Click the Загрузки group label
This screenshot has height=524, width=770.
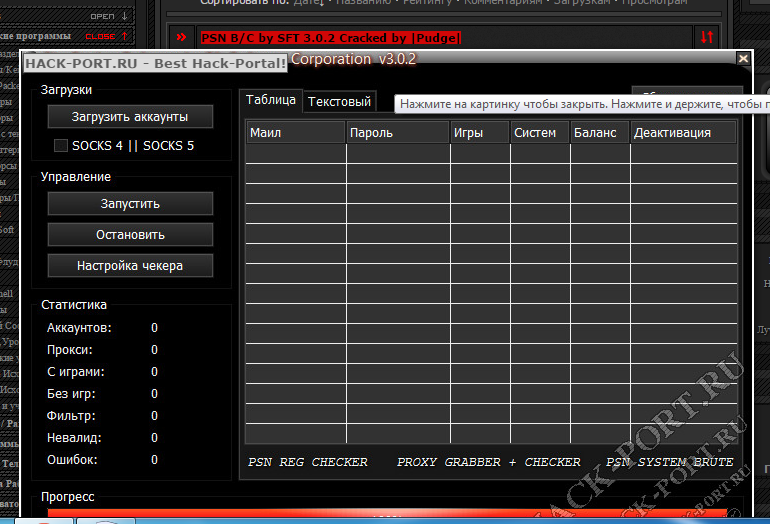click(x=66, y=90)
